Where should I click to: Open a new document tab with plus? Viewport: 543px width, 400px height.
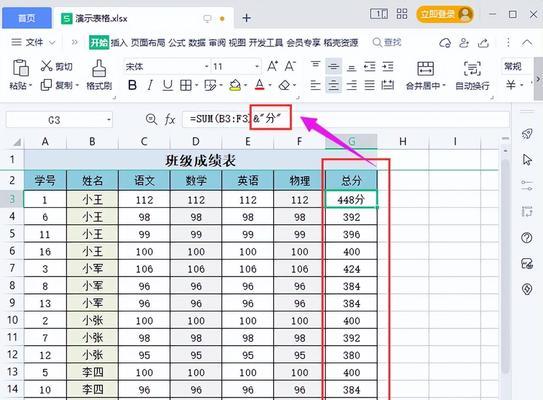[x=247, y=18]
